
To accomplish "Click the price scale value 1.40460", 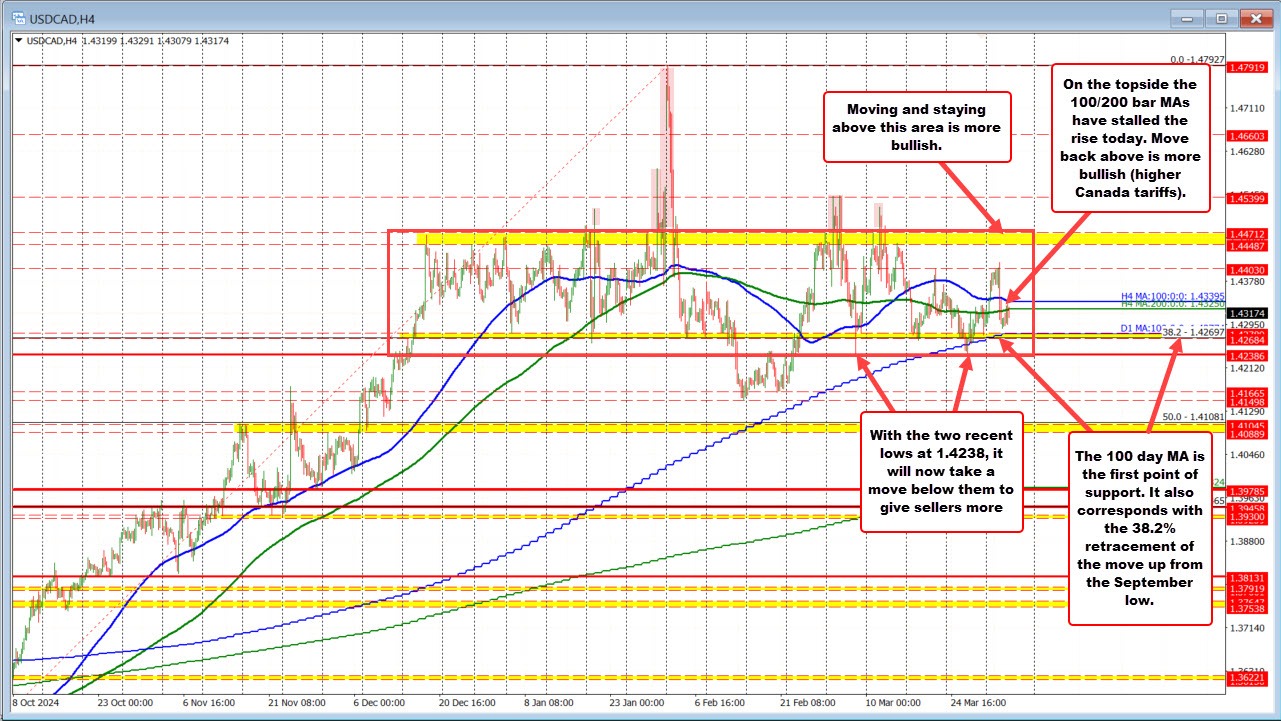I will tap(1246, 454).
